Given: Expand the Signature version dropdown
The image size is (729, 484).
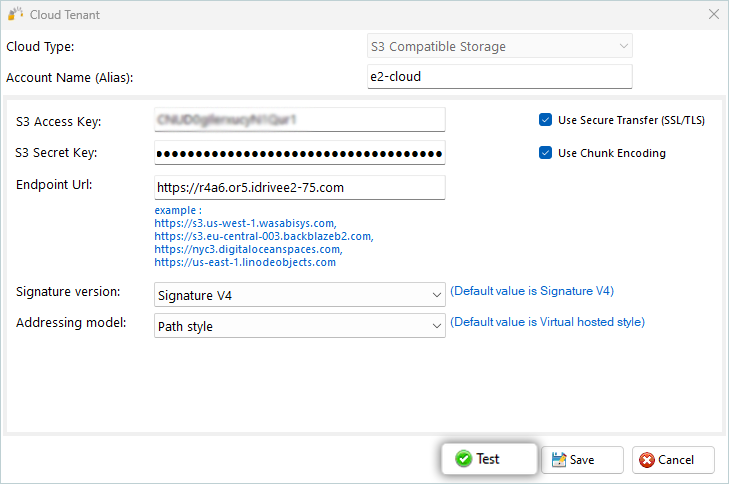Looking at the screenshot, I should (x=300, y=295).
